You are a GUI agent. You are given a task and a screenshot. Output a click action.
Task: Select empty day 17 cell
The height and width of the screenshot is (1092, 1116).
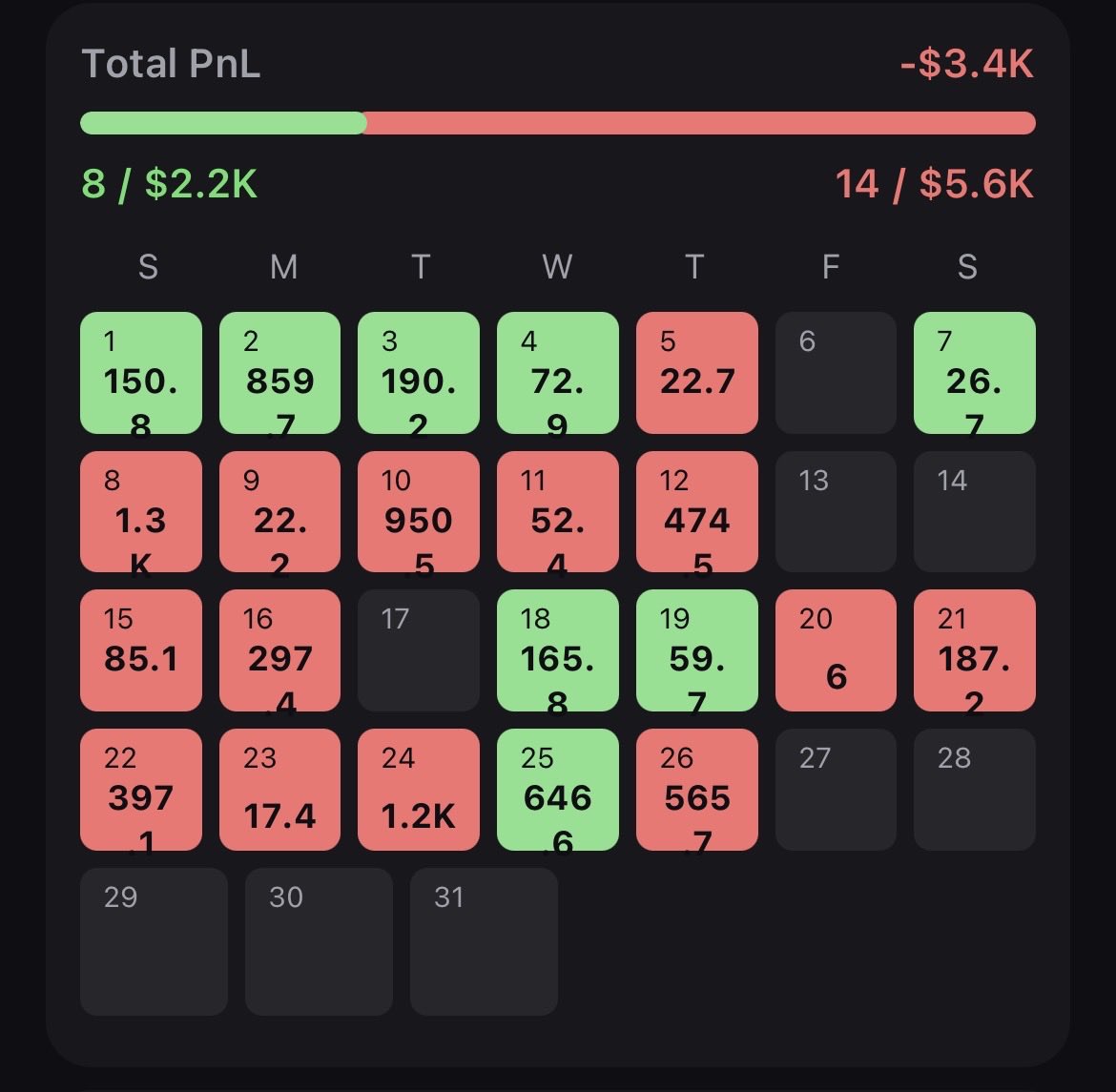click(418, 650)
